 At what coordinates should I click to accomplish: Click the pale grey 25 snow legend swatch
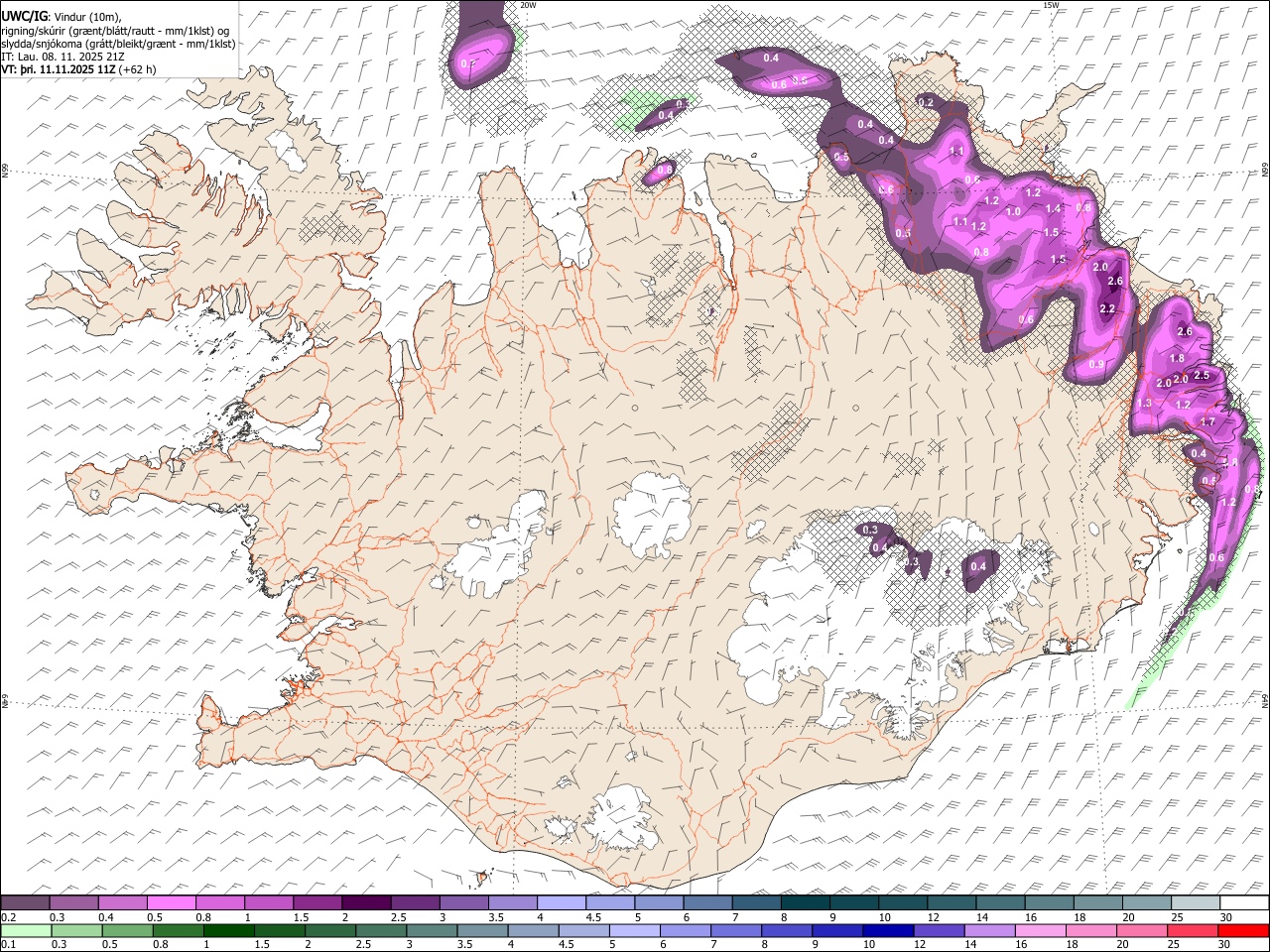coord(1197,902)
